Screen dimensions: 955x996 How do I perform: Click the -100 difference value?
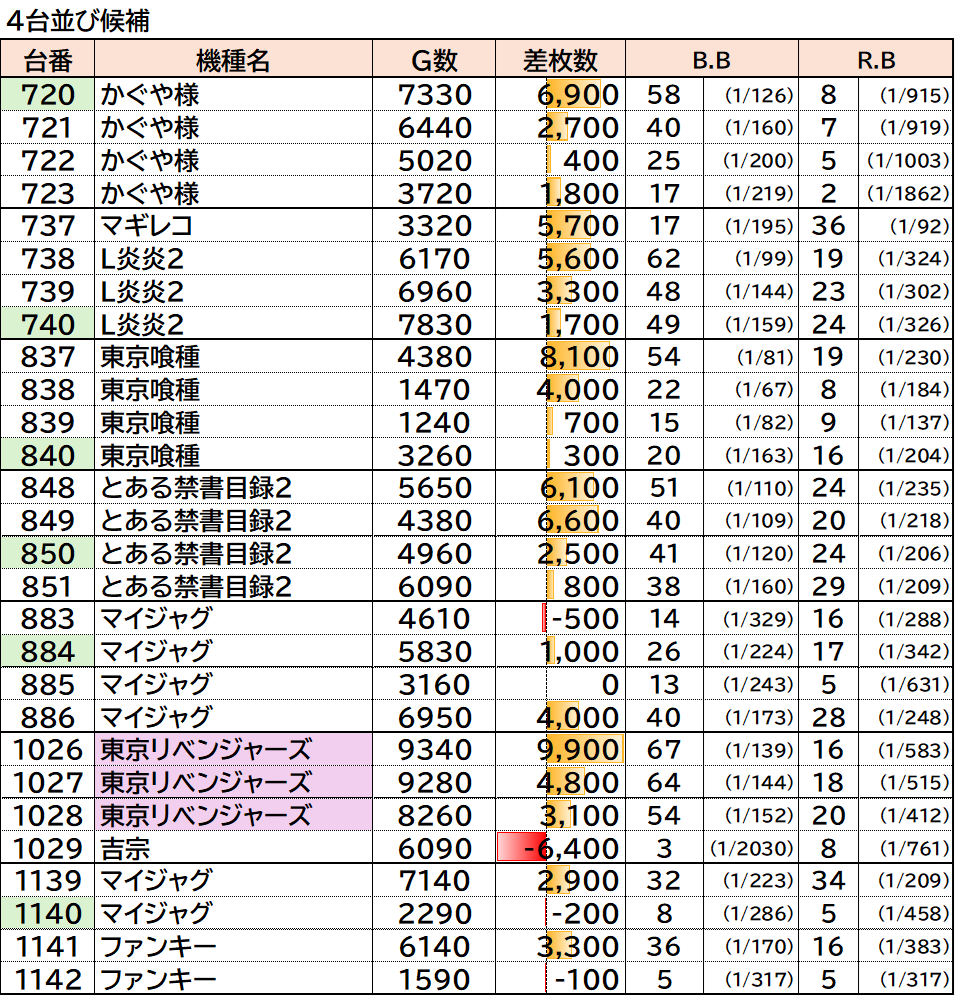[586, 979]
